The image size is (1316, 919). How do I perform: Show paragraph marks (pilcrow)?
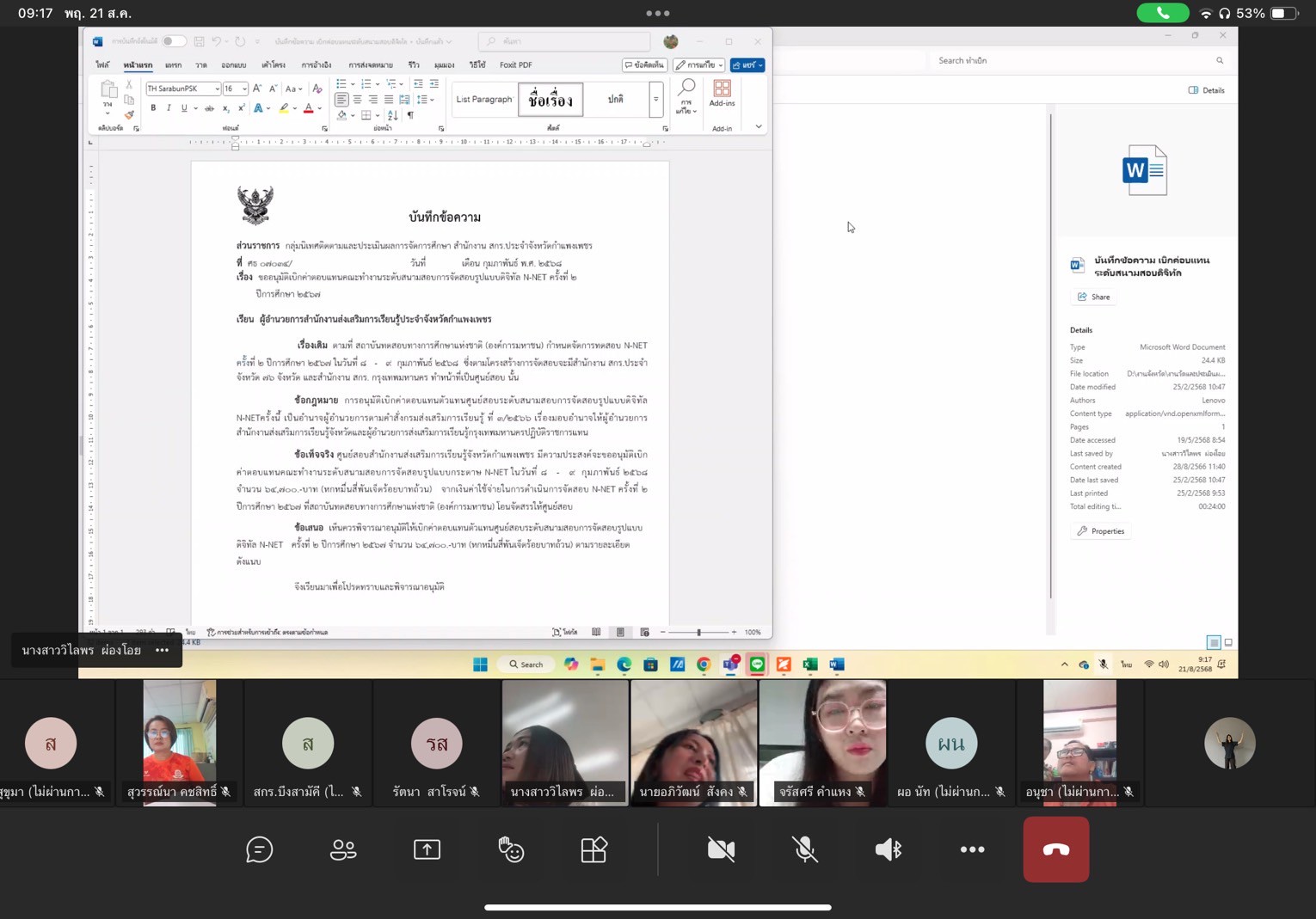pyautogui.click(x=410, y=115)
